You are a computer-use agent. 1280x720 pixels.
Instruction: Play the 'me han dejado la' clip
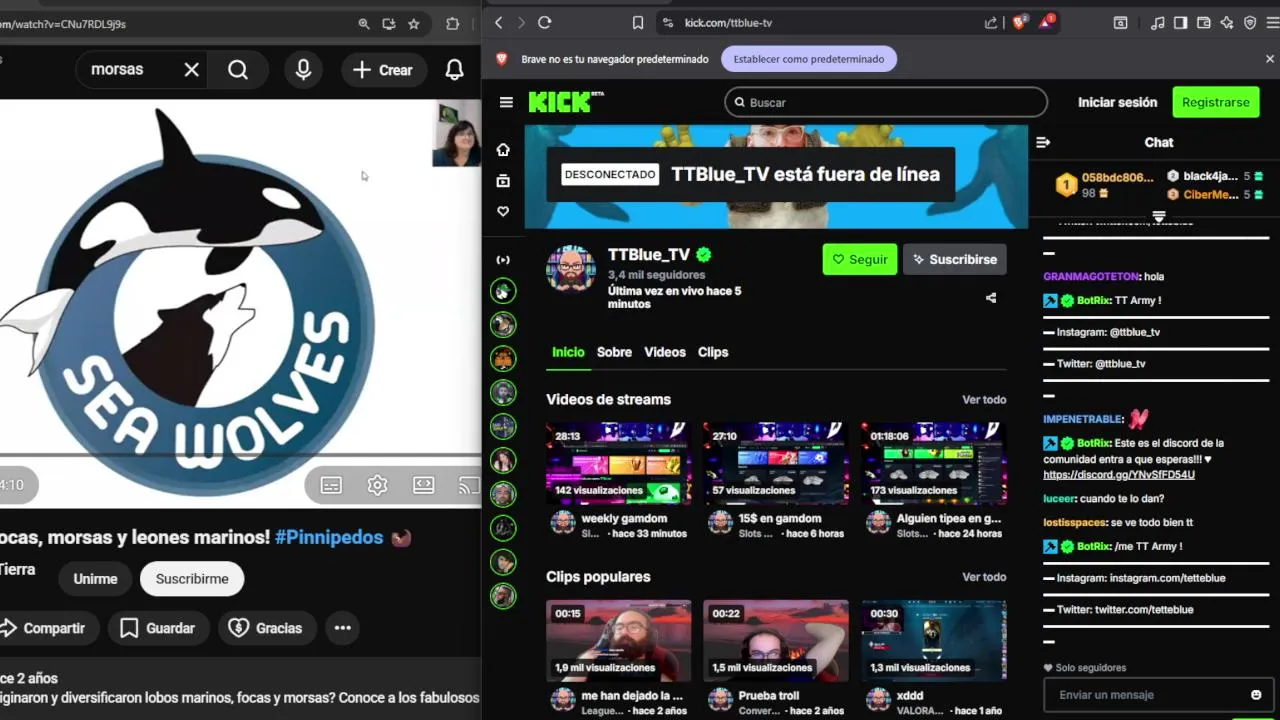[x=618, y=640]
